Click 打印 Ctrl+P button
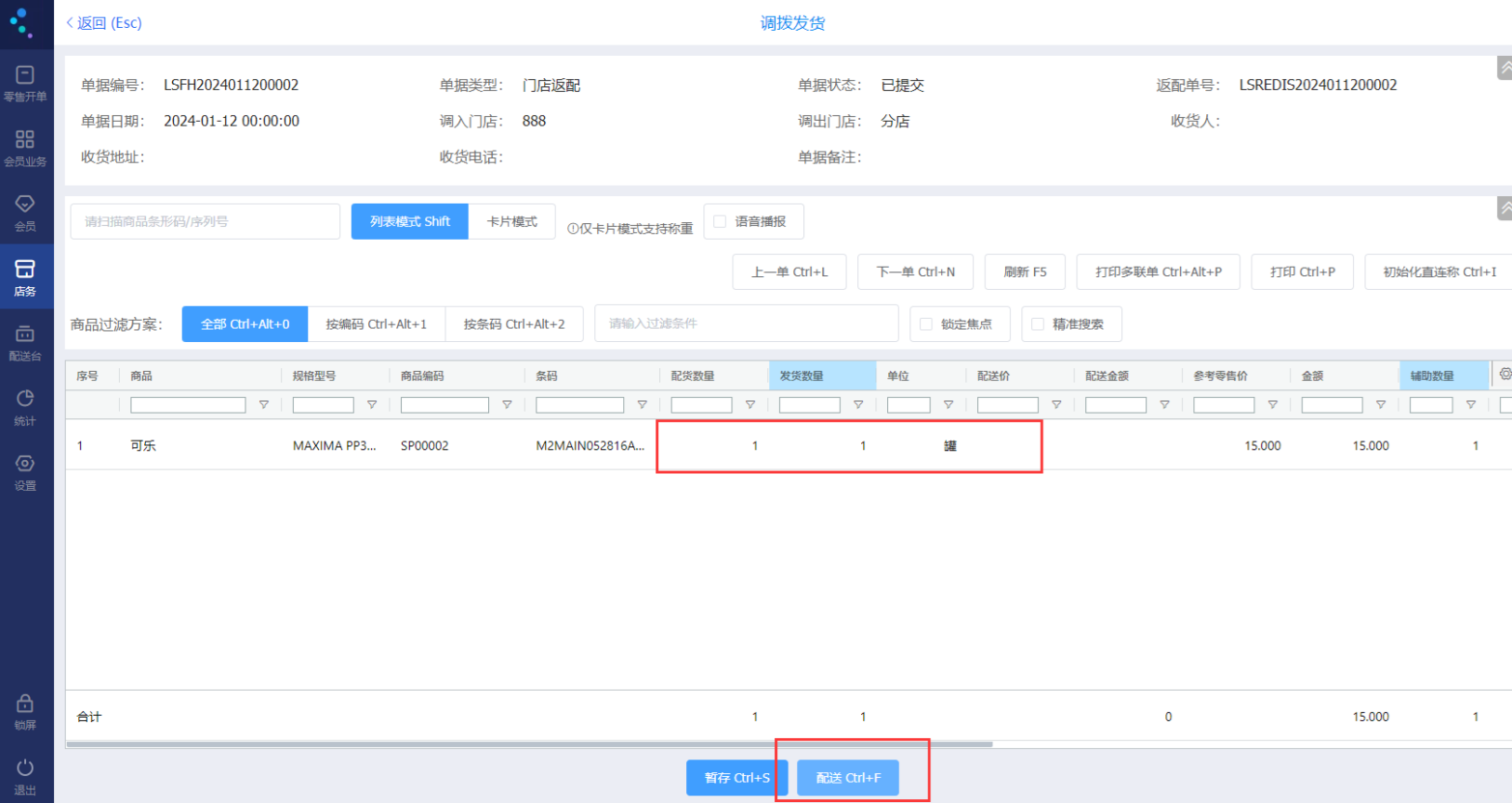This screenshot has width=1512, height=803. pos(1303,271)
